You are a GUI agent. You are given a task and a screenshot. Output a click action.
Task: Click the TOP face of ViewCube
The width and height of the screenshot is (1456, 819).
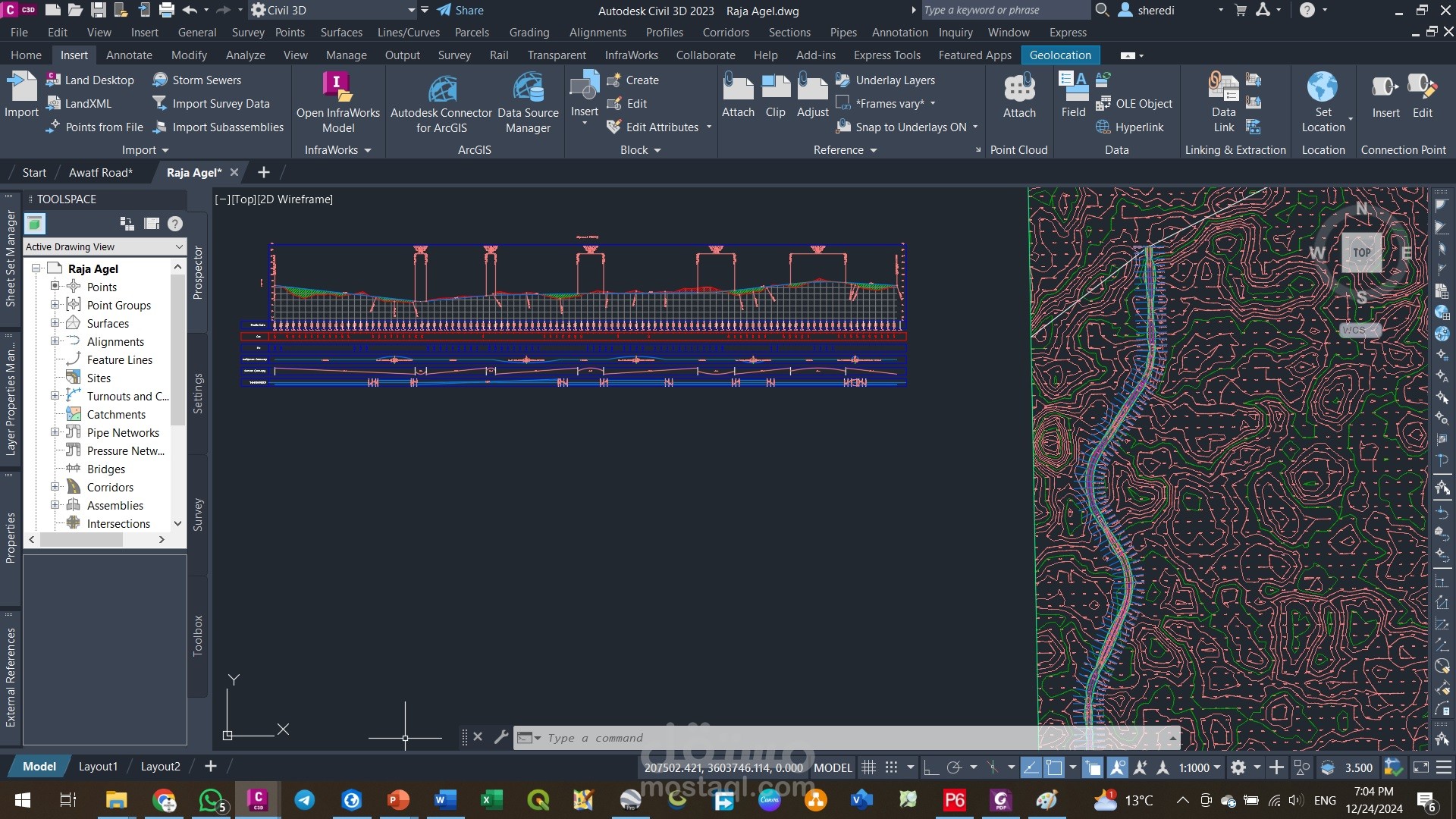[x=1362, y=253]
